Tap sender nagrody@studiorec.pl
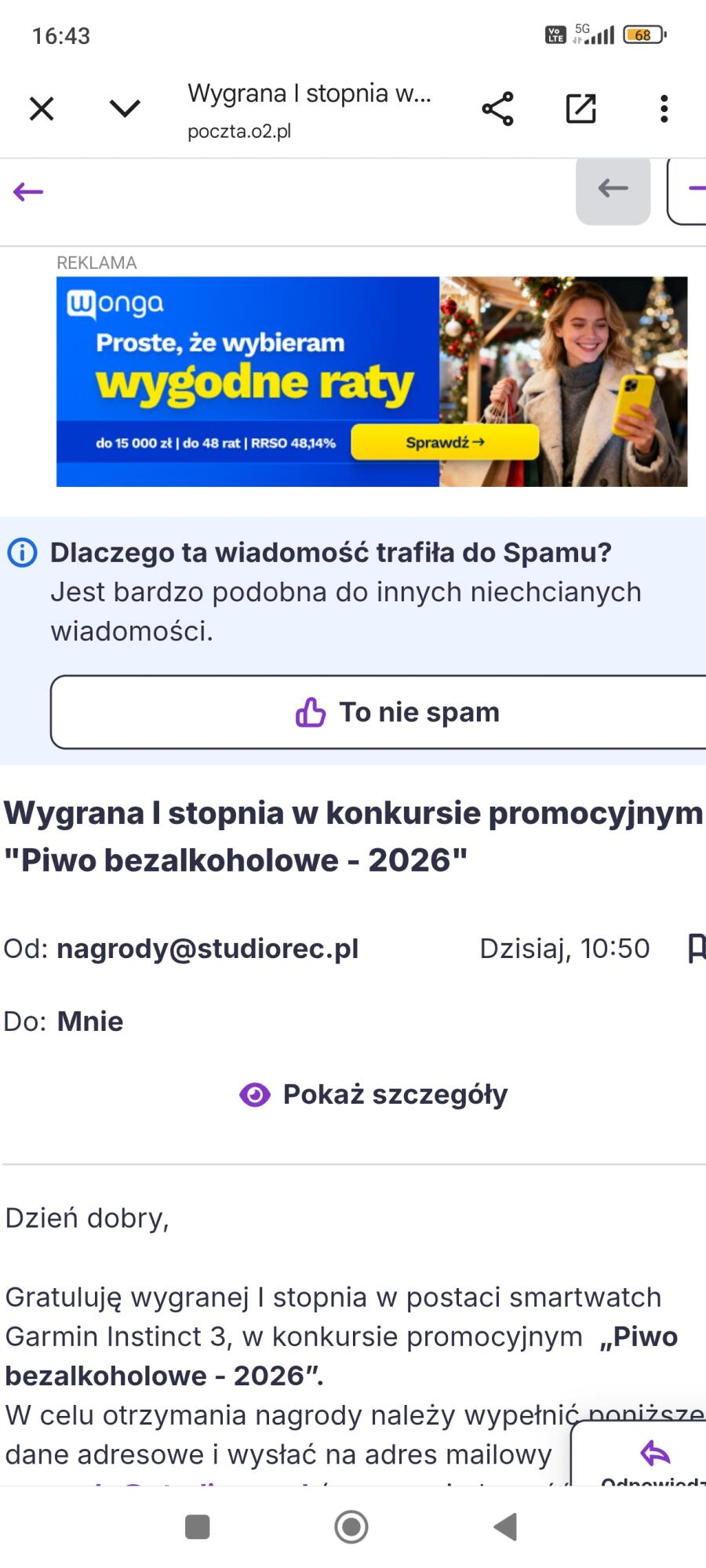The image size is (706, 1568). point(207,949)
